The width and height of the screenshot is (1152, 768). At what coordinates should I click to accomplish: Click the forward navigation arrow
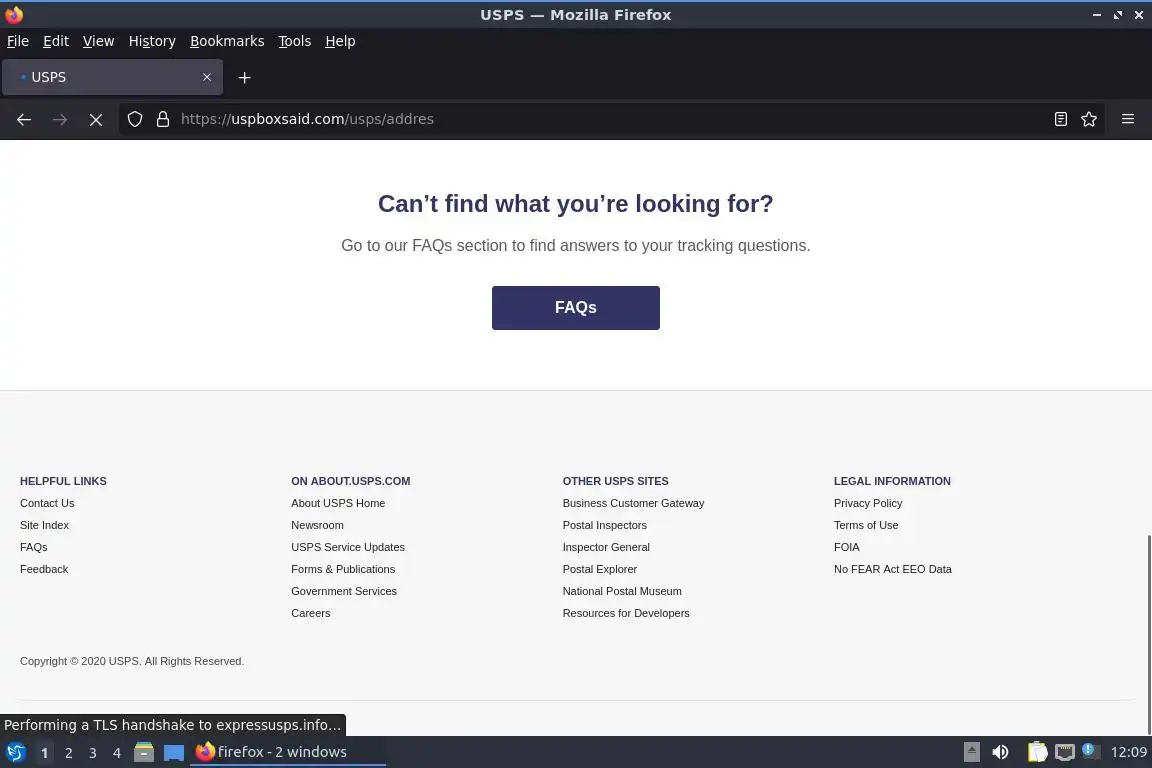(60, 119)
